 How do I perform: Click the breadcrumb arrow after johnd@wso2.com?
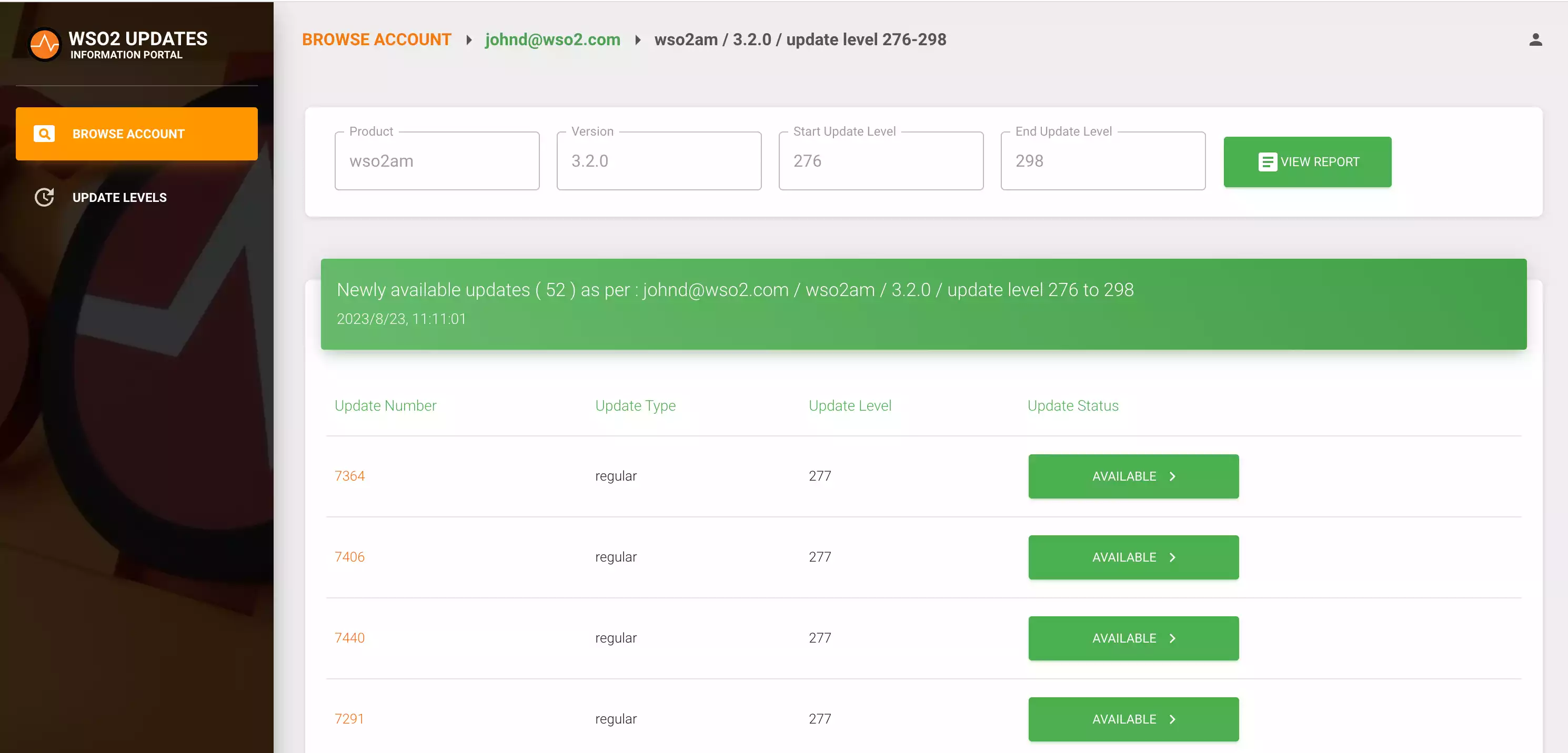click(637, 39)
